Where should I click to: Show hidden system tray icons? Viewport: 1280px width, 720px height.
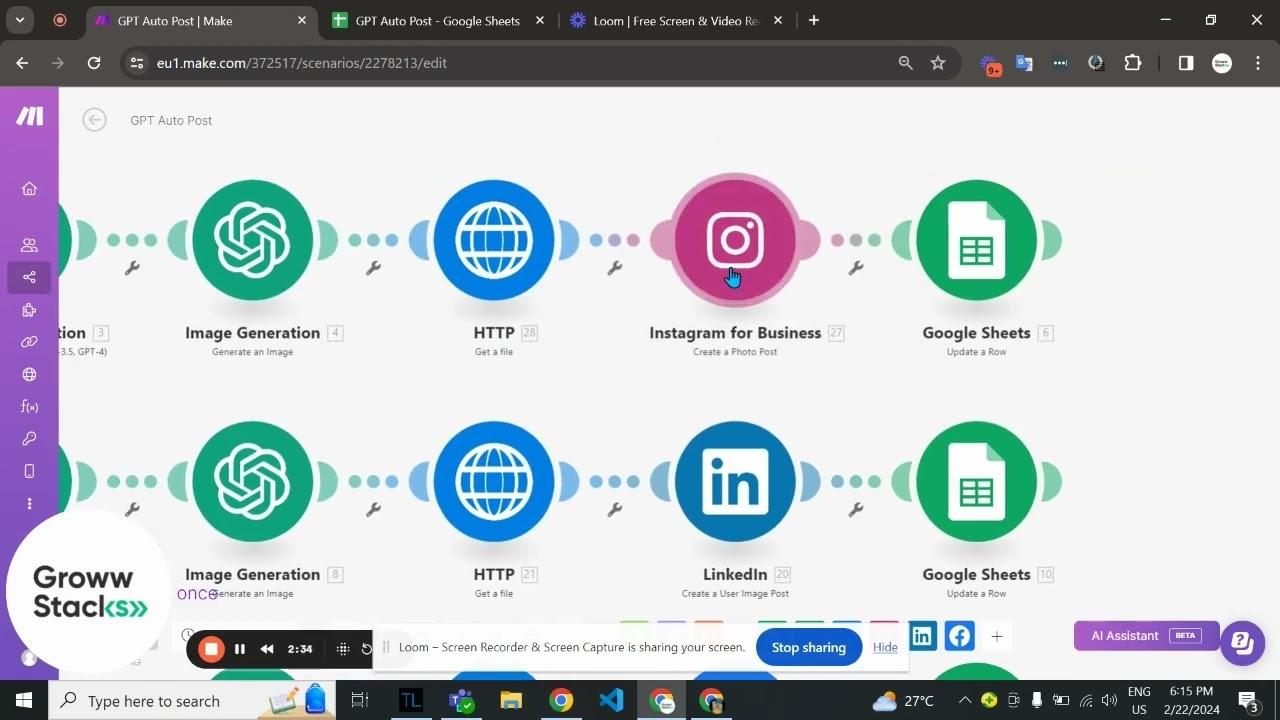click(x=965, y=700)
